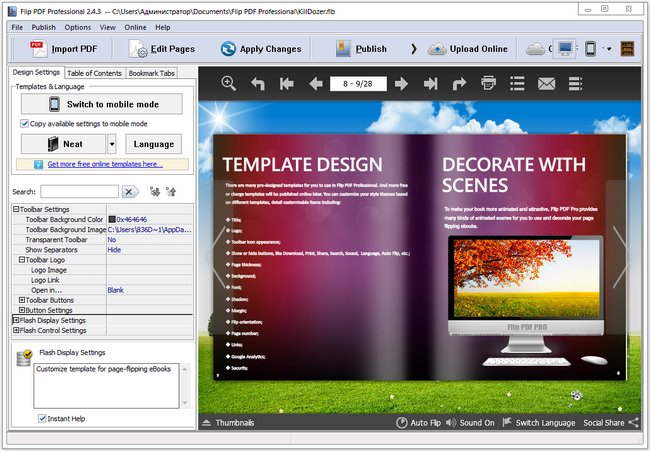The image size is (650, 451).
Task: Open the Publish menu
Action: [44, 27]
